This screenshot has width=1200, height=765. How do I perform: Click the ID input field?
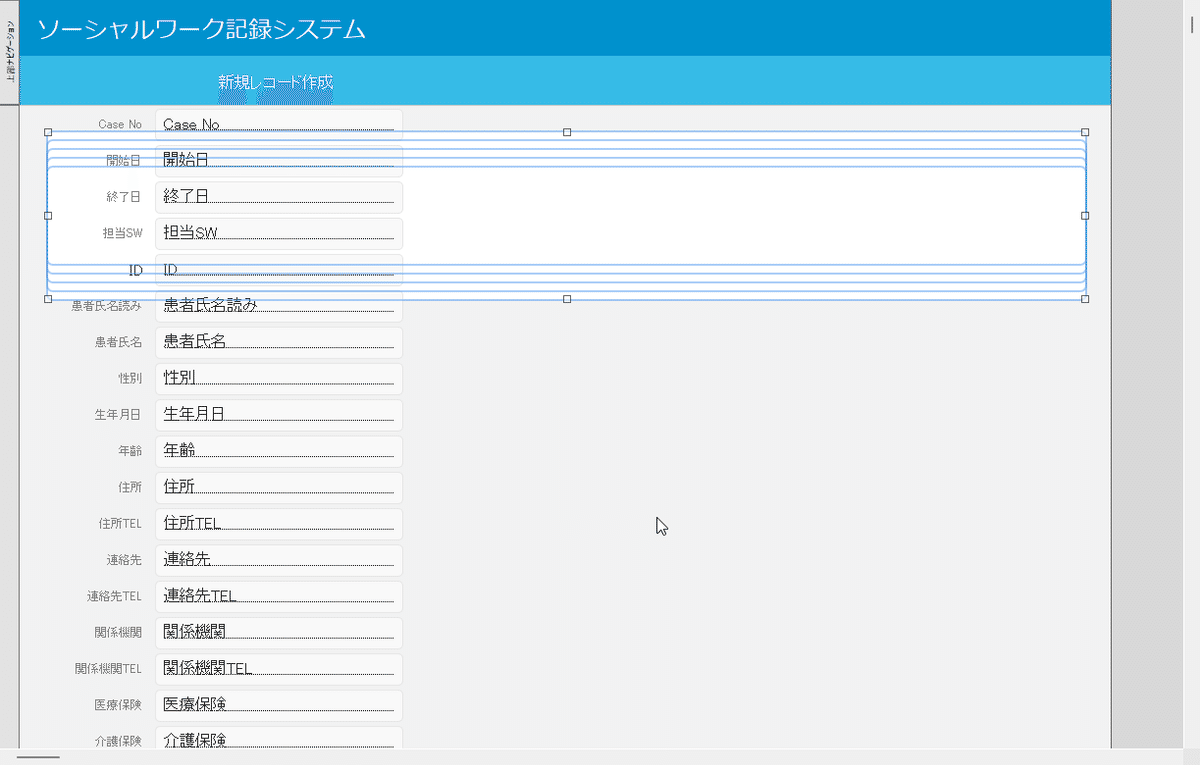(x=279, y=270)
